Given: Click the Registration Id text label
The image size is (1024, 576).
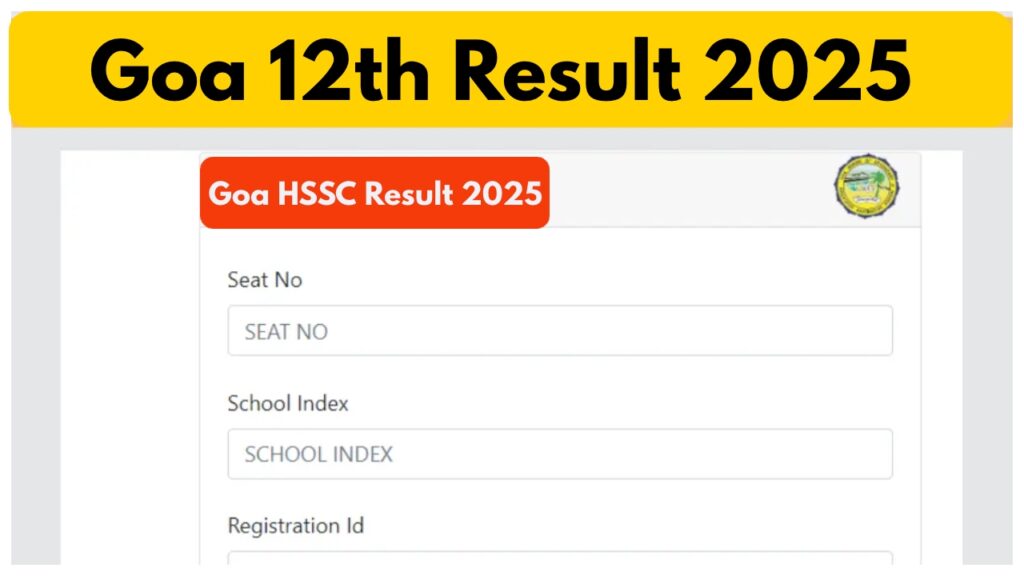Looking at the screenshot, I should tap(295, 526).
